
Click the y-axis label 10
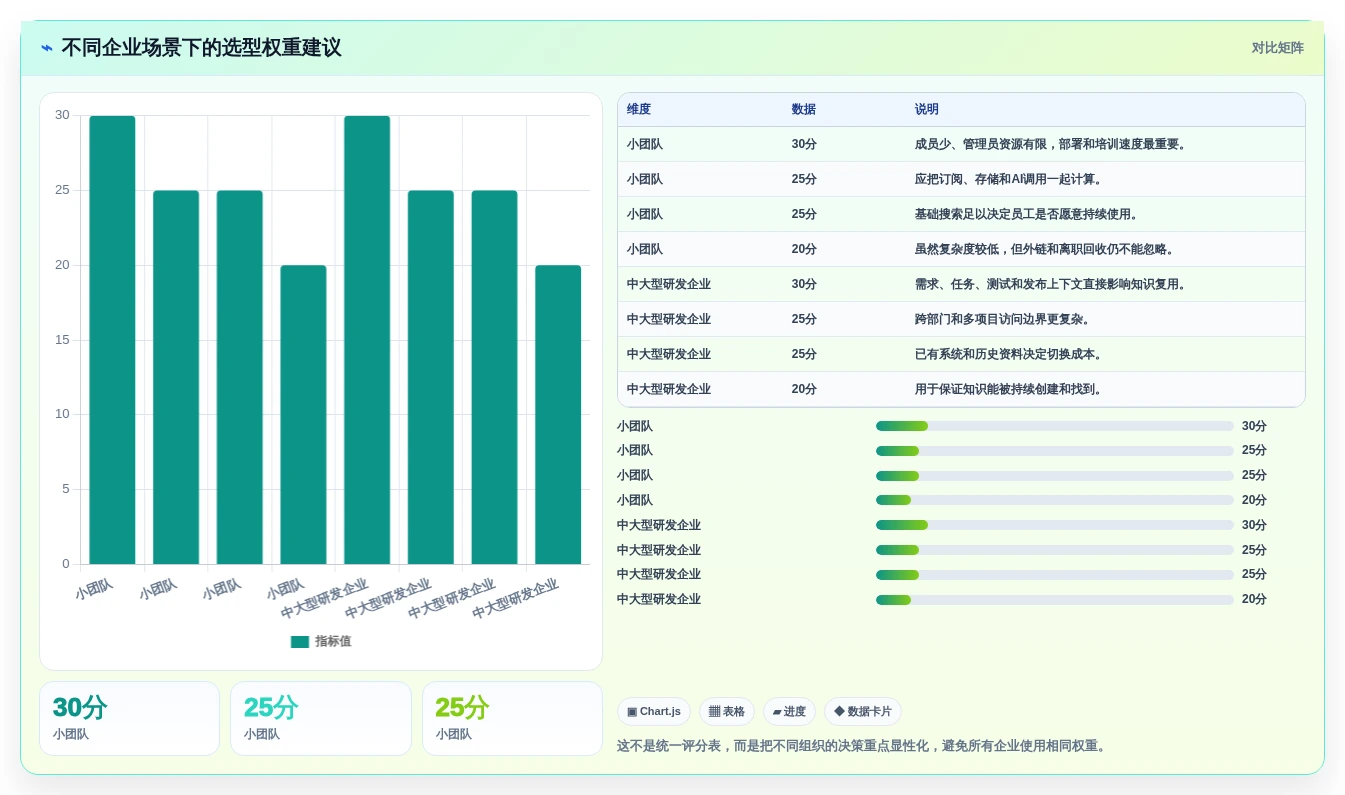pos(62,414)
